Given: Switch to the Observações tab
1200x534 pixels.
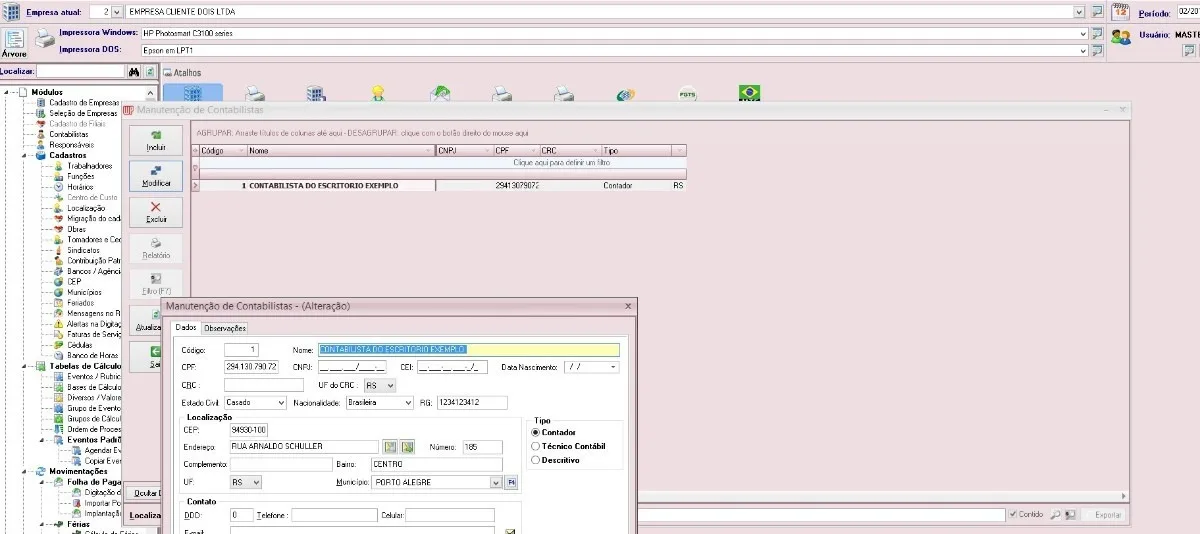Looking at the screenshot, I should (225, 328).
